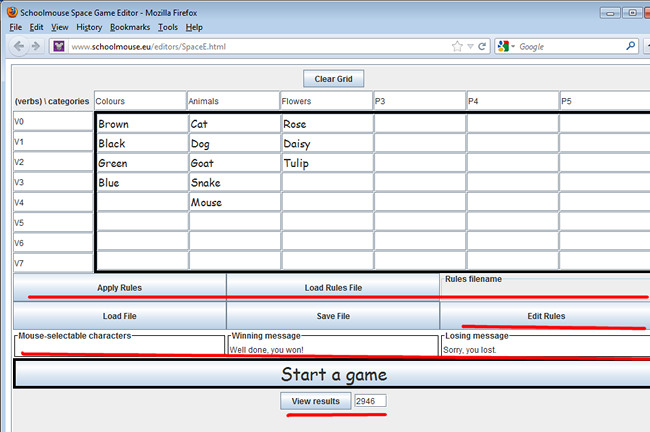Click the View results button
Image resolution: width=650 pixels, height=432 pixels.
point(315,401)
